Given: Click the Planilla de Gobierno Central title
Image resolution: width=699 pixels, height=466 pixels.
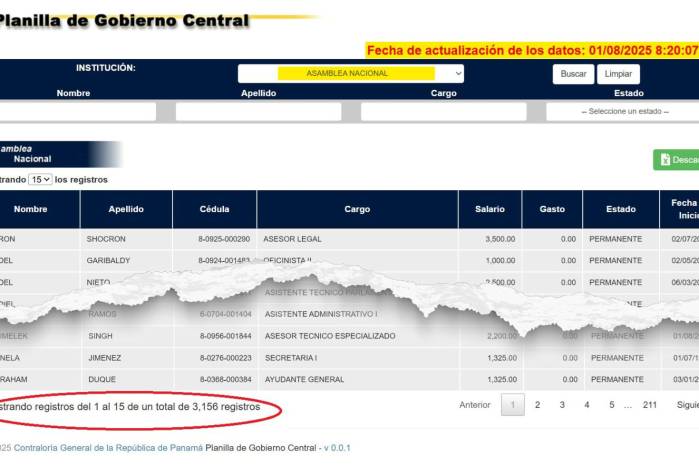Looking at the screenshot, I should 123,21.
